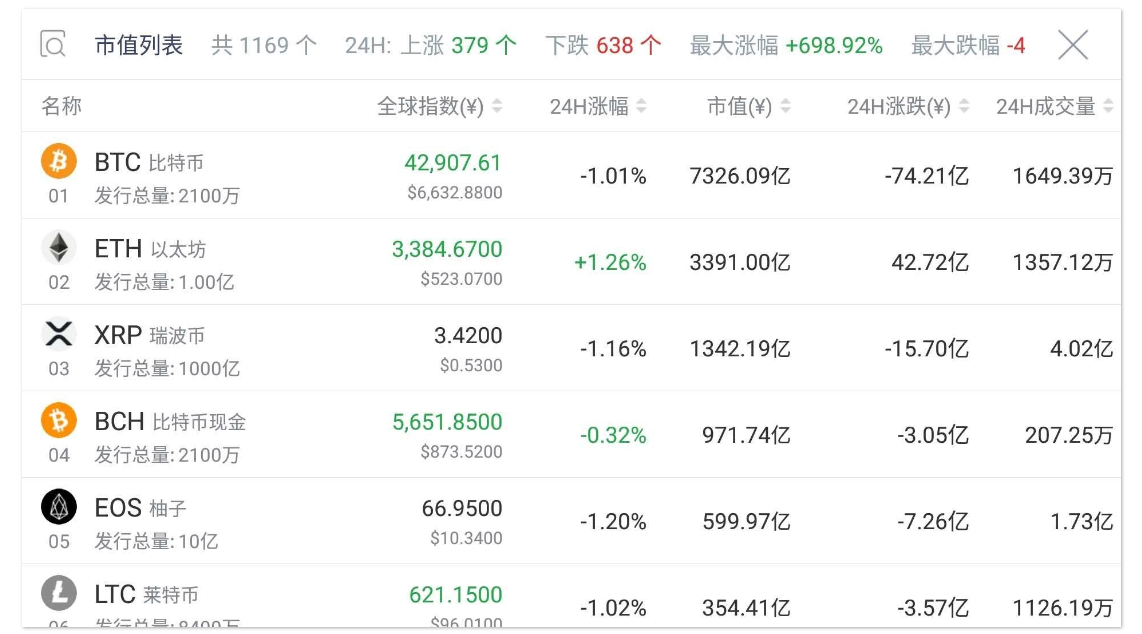Click BTC 24H change -1.01%

pyautogui.click(x=613, y=175)
